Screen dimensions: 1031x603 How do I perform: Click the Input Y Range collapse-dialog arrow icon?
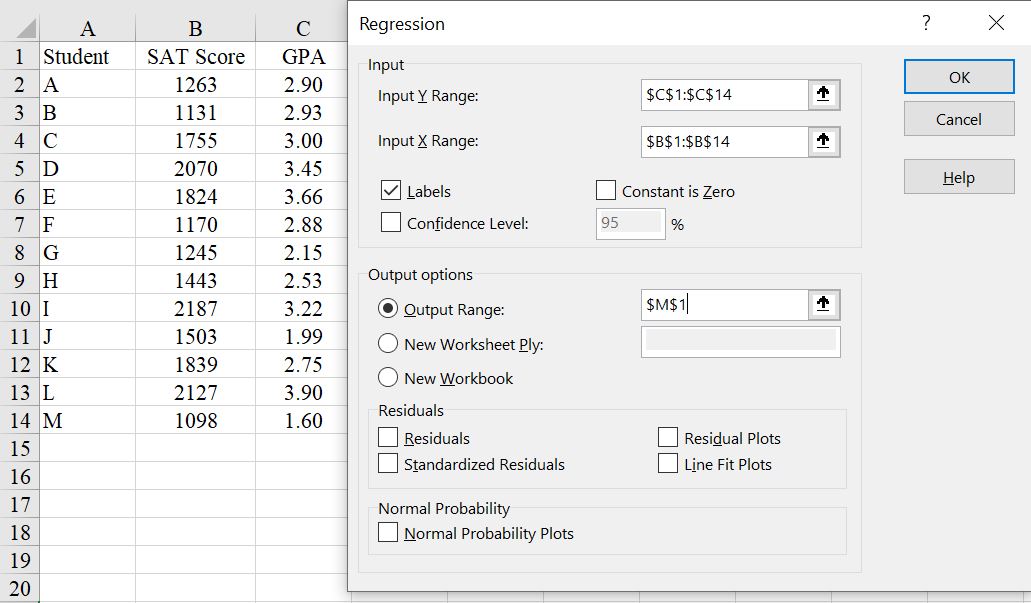tap(823, 95)
